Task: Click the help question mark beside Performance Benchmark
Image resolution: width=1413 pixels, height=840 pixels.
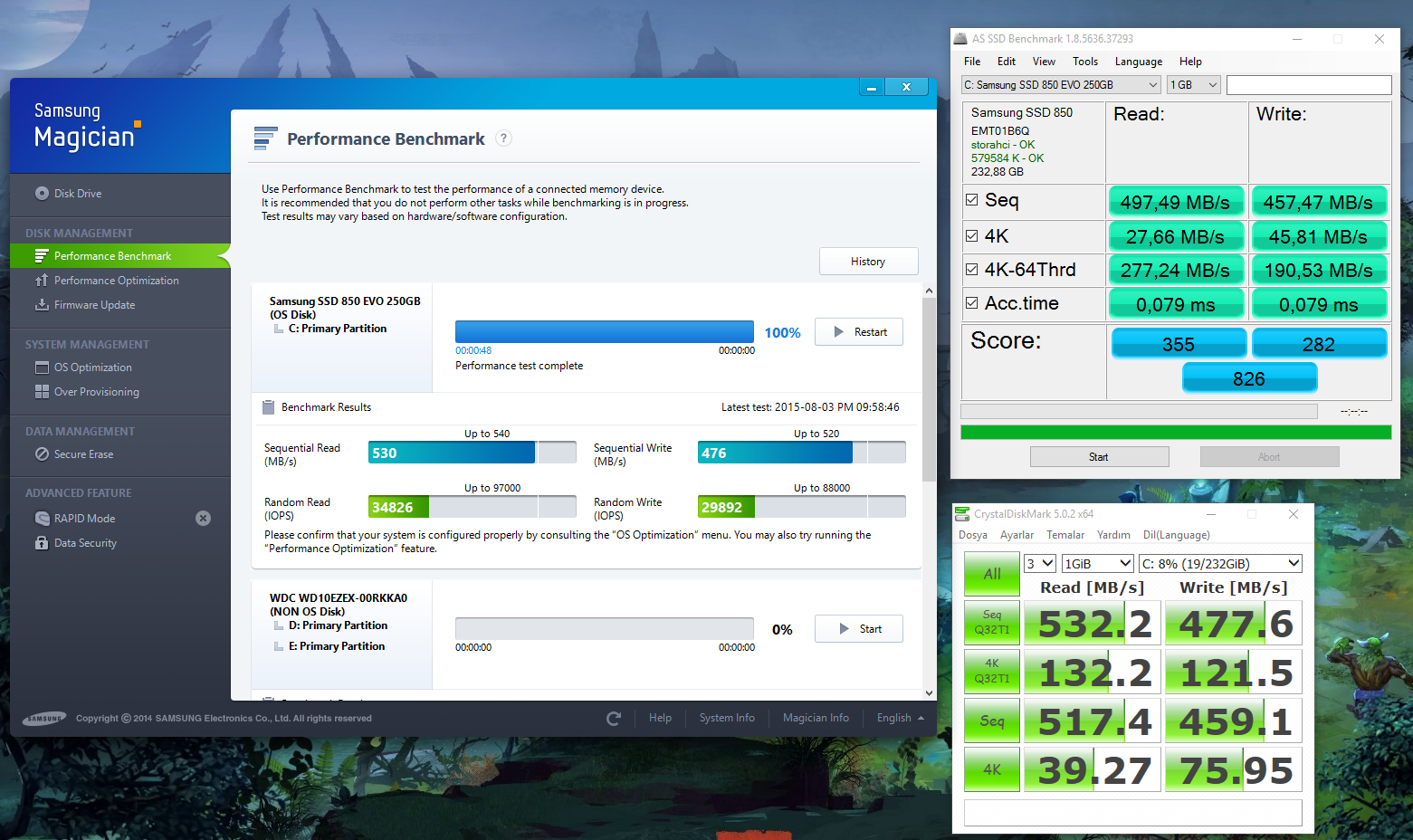Action: [x=504, y=138]
